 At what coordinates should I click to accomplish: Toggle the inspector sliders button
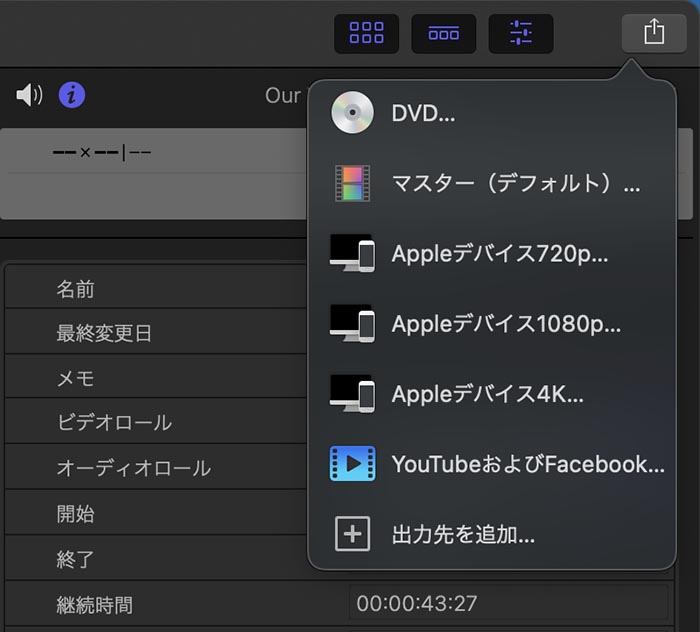(x=521, y=33)
